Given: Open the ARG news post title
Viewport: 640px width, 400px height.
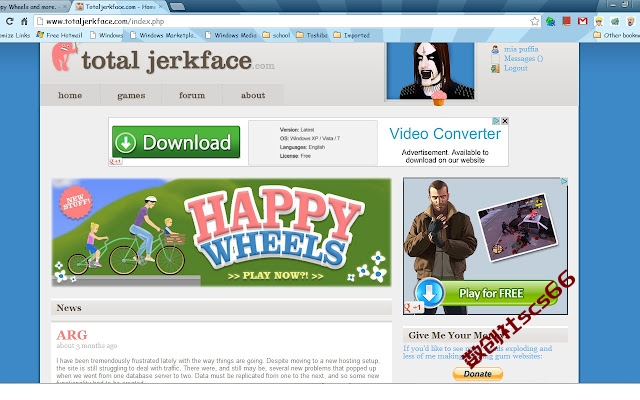Looking at the screenshot, I should click(x=72, y=335).
